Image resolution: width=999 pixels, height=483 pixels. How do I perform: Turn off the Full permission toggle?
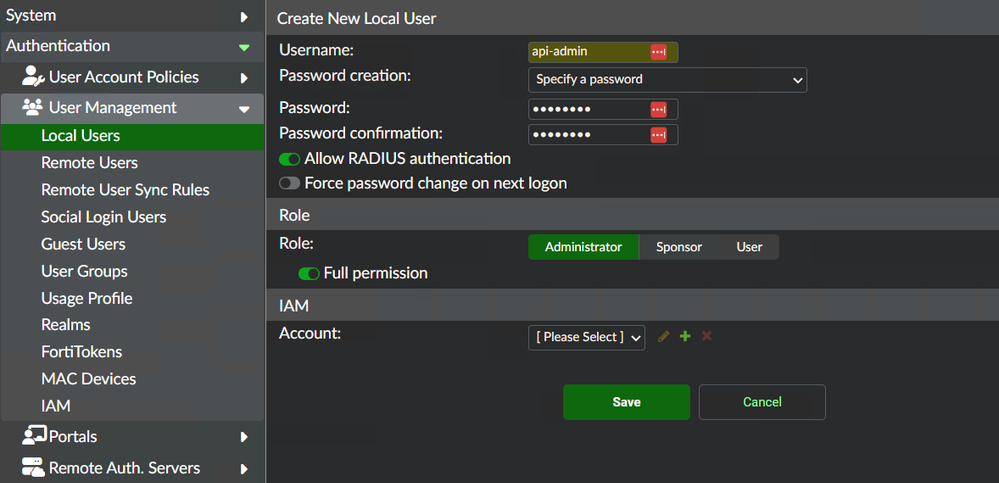309,273
